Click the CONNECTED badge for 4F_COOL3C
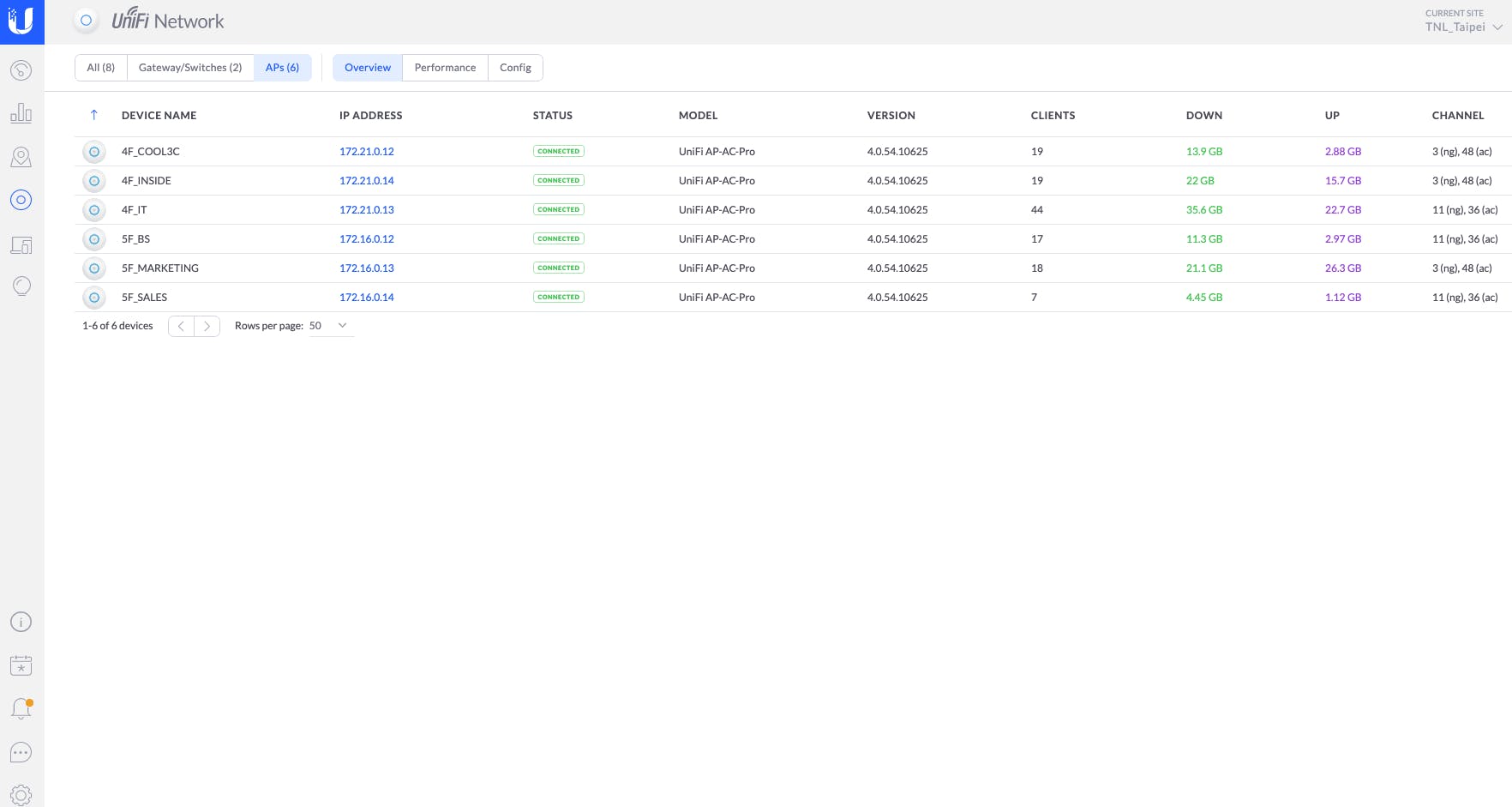The image size is (1512, 807). pos(559,152)
